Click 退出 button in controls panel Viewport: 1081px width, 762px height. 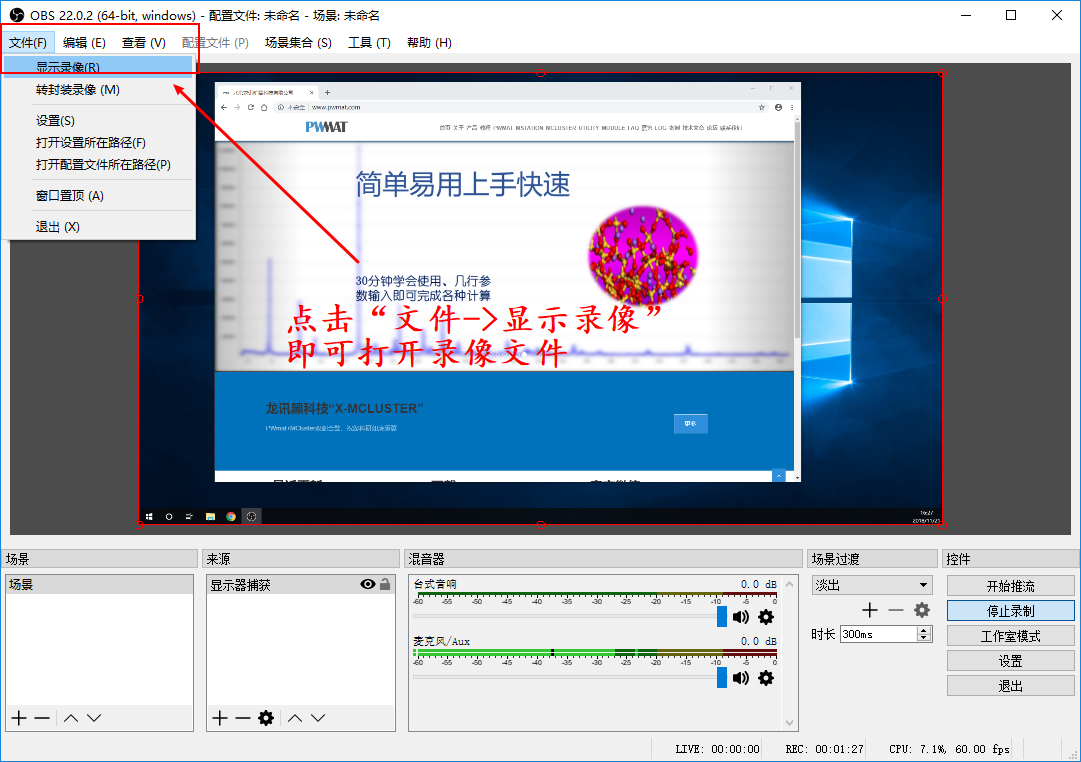click(1011, 686)
